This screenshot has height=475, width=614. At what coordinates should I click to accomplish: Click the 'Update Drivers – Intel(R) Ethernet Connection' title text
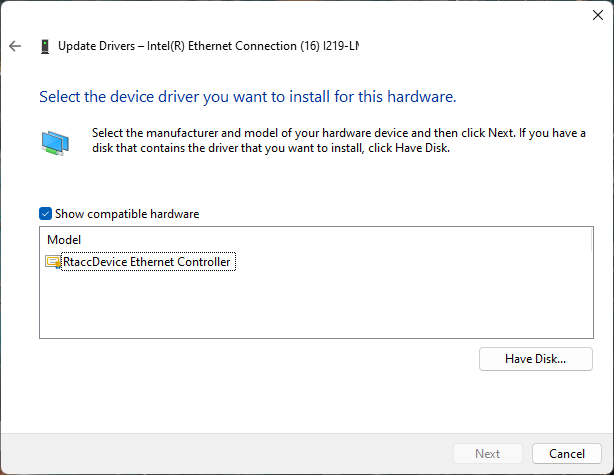(x=200, y=46)
